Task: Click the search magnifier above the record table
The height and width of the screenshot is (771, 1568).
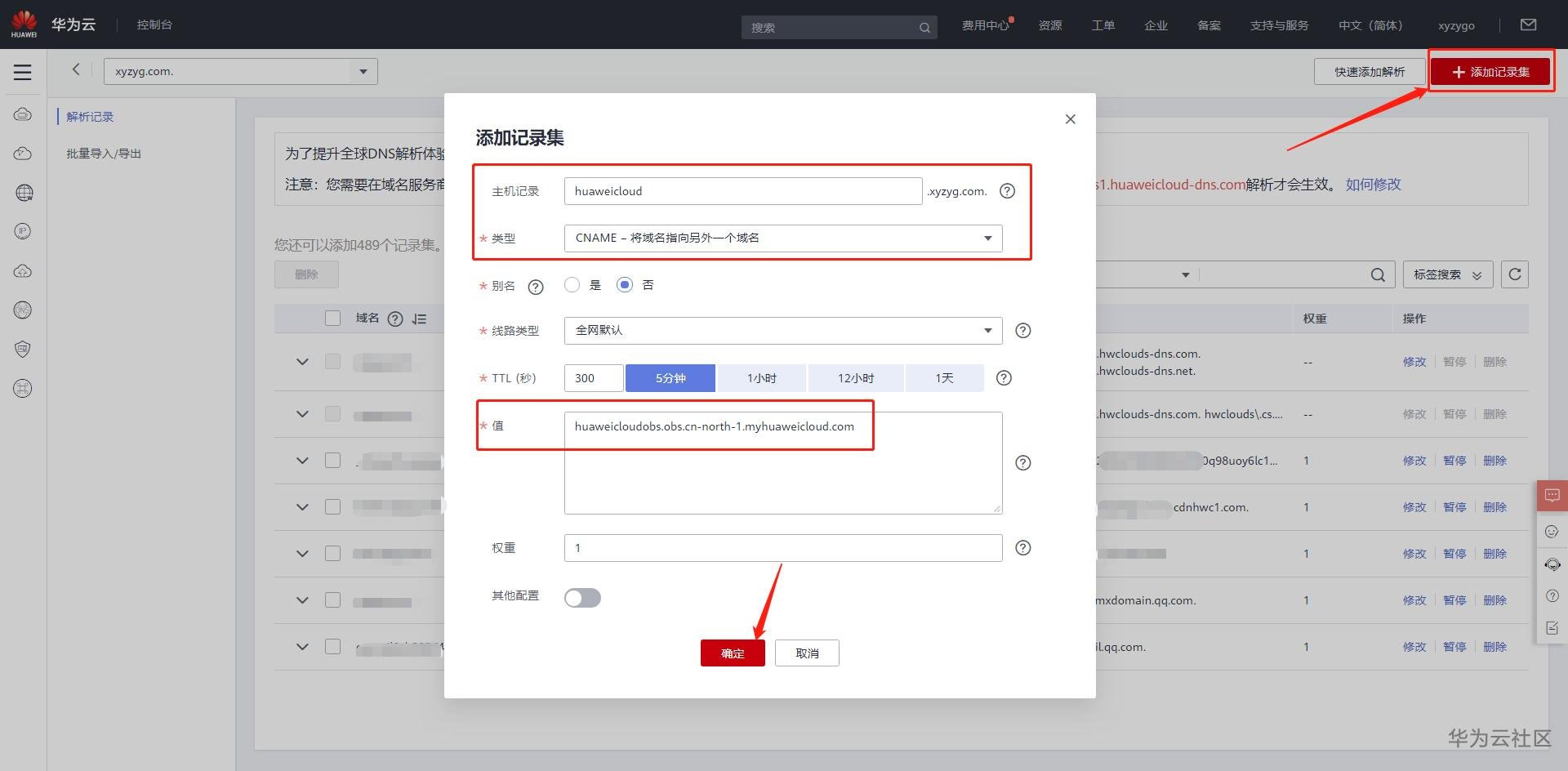Action: tap(1378, 275)
